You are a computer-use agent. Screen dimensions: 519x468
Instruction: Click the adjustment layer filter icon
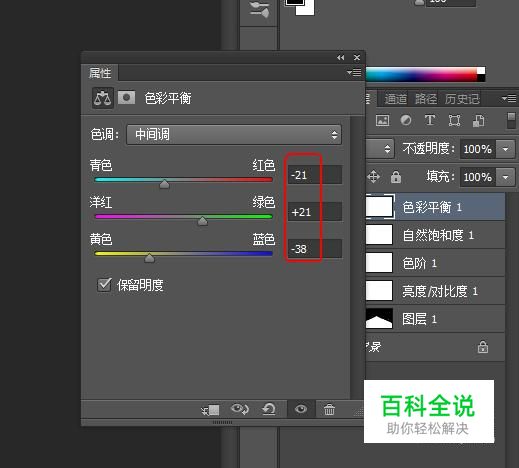click(406, 120)
